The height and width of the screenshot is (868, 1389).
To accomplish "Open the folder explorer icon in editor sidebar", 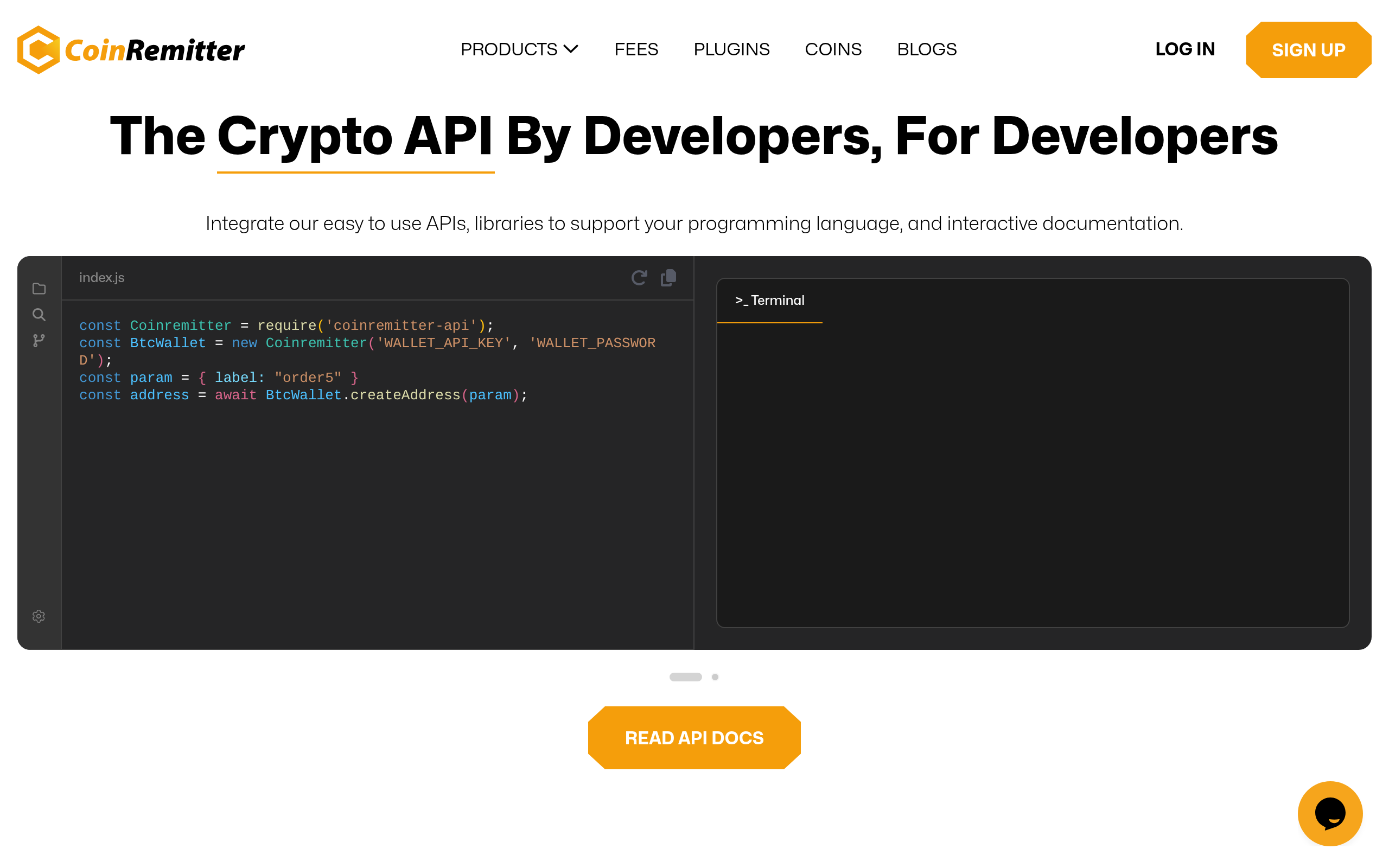I will click(39, 289).
